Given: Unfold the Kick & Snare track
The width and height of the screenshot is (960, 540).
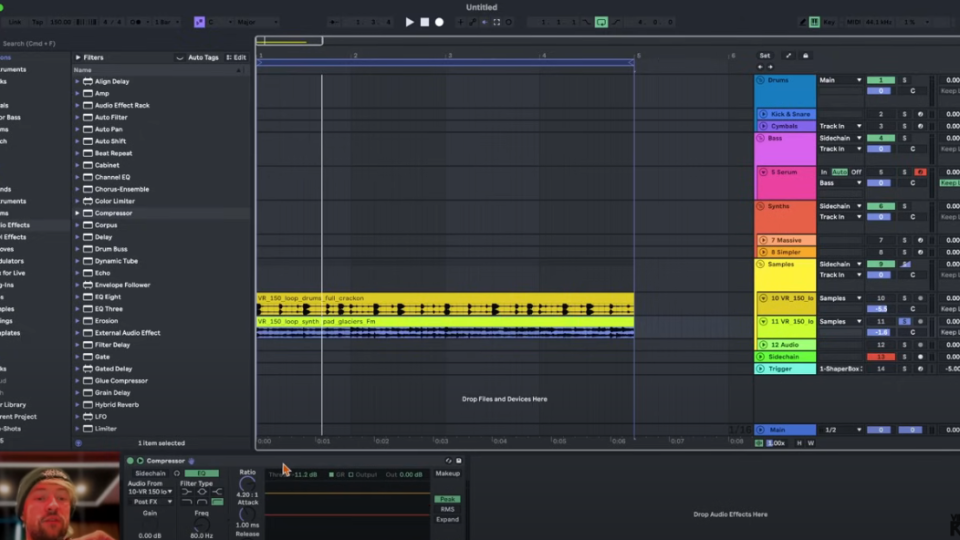Looking at the screenshot, I should tap(763, 114).
